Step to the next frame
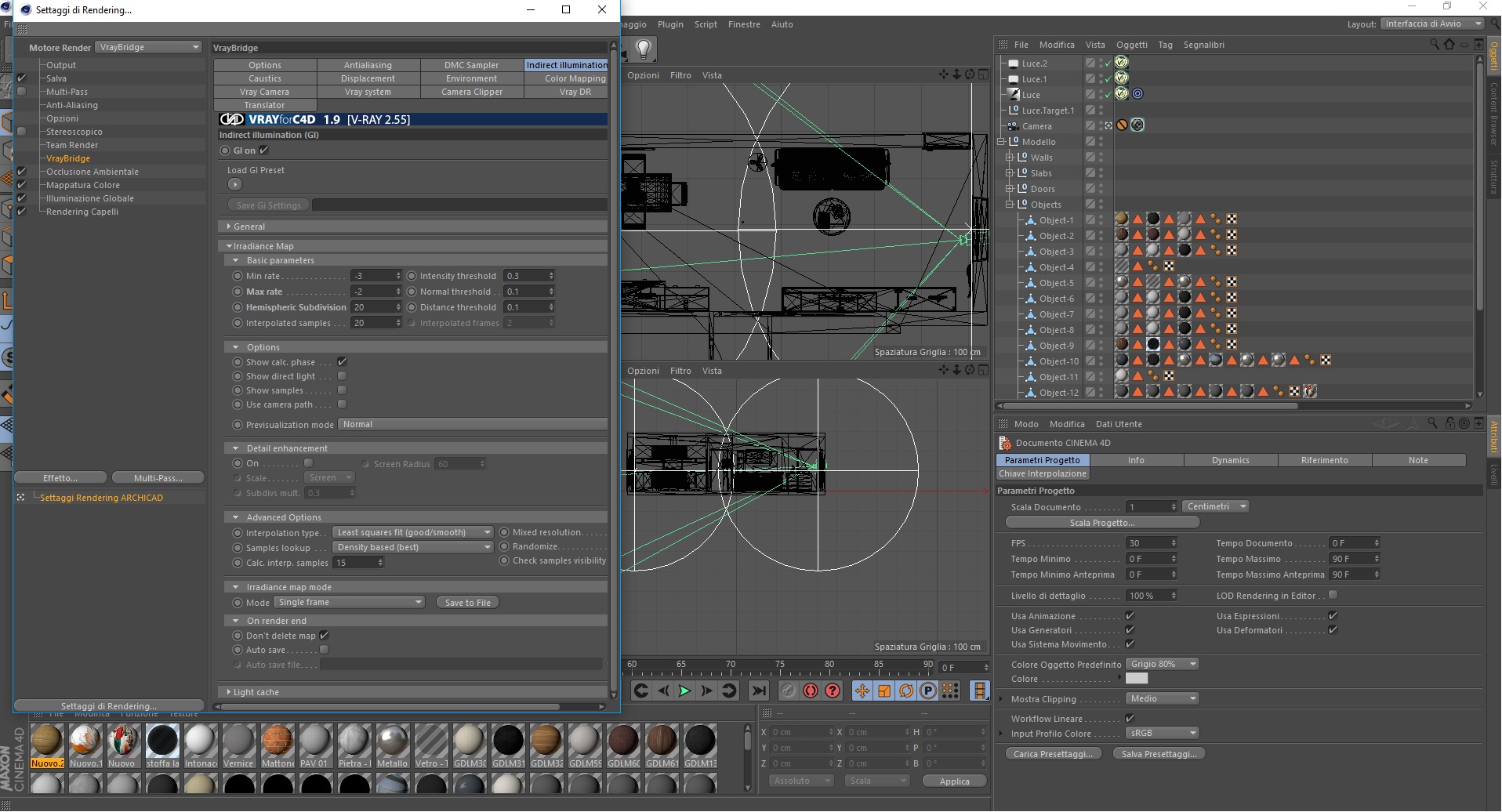Viewport: 1502px width, 812px height. [x=706, y=691]
